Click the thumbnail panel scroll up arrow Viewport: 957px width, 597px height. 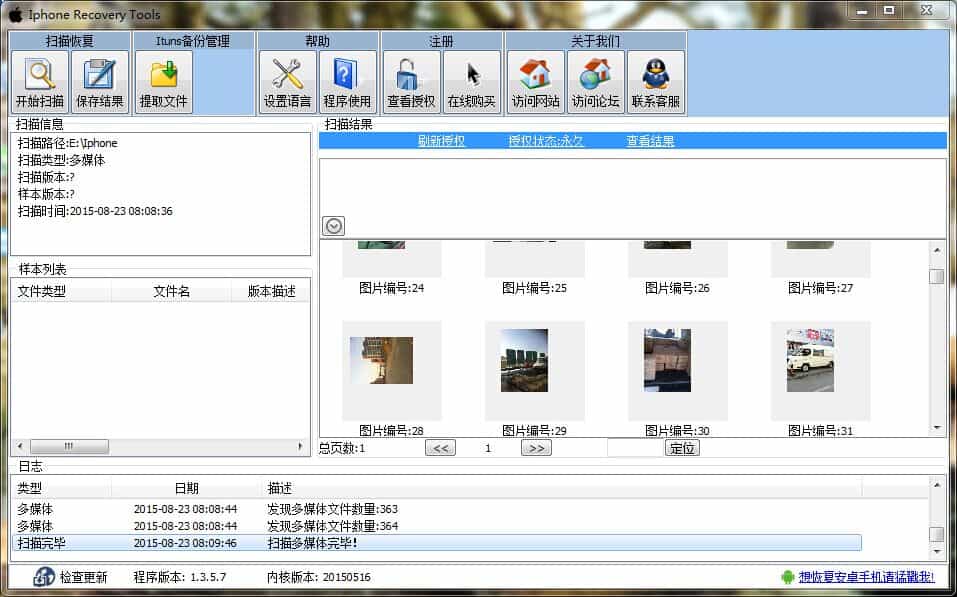point(937,250)
